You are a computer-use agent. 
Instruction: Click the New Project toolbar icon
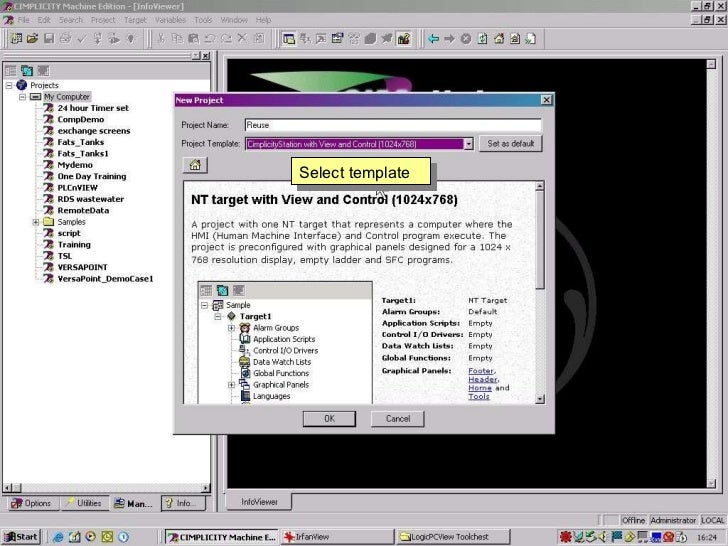16,39
